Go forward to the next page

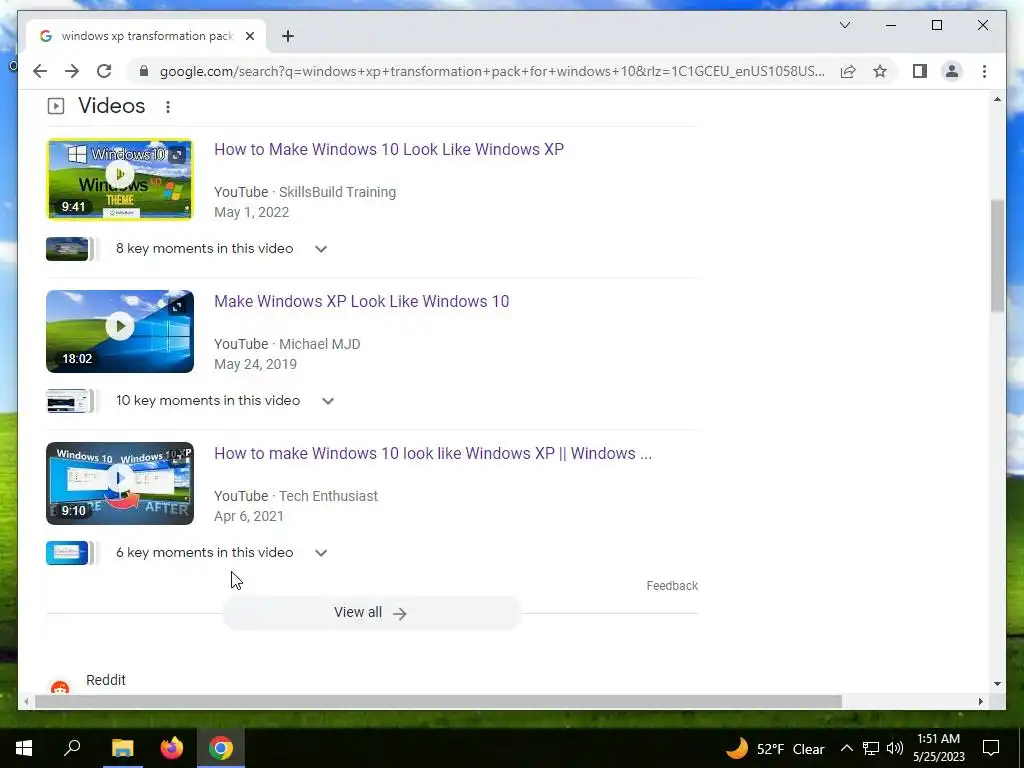tap(72, 71)
